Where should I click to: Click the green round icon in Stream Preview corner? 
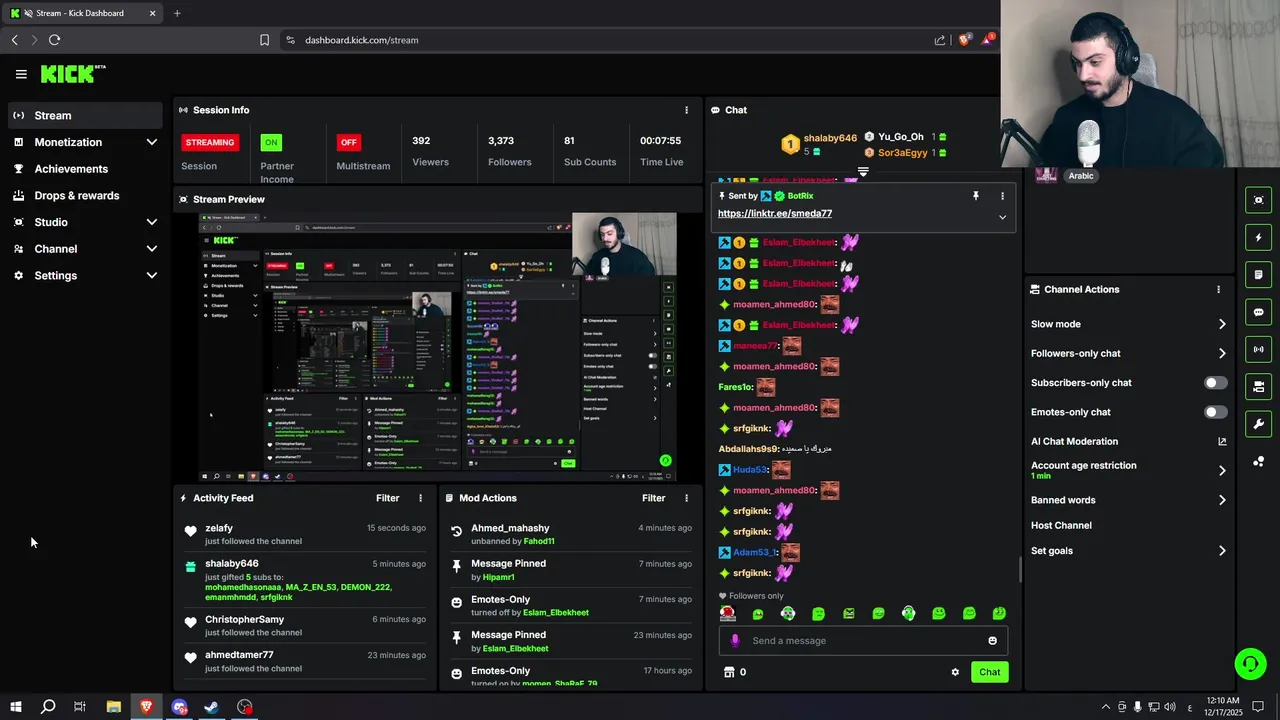666,461
